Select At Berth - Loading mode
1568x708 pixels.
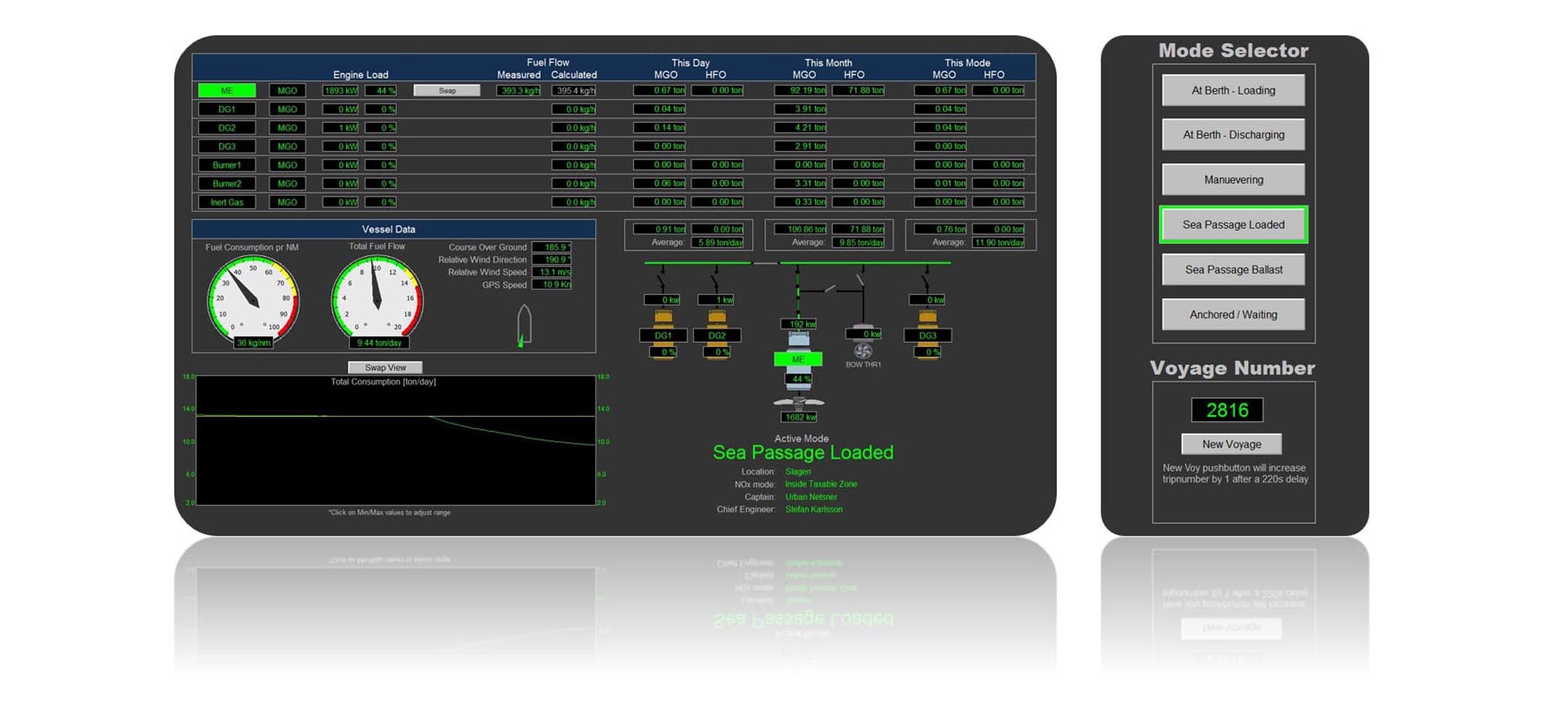click(1233, 91)
